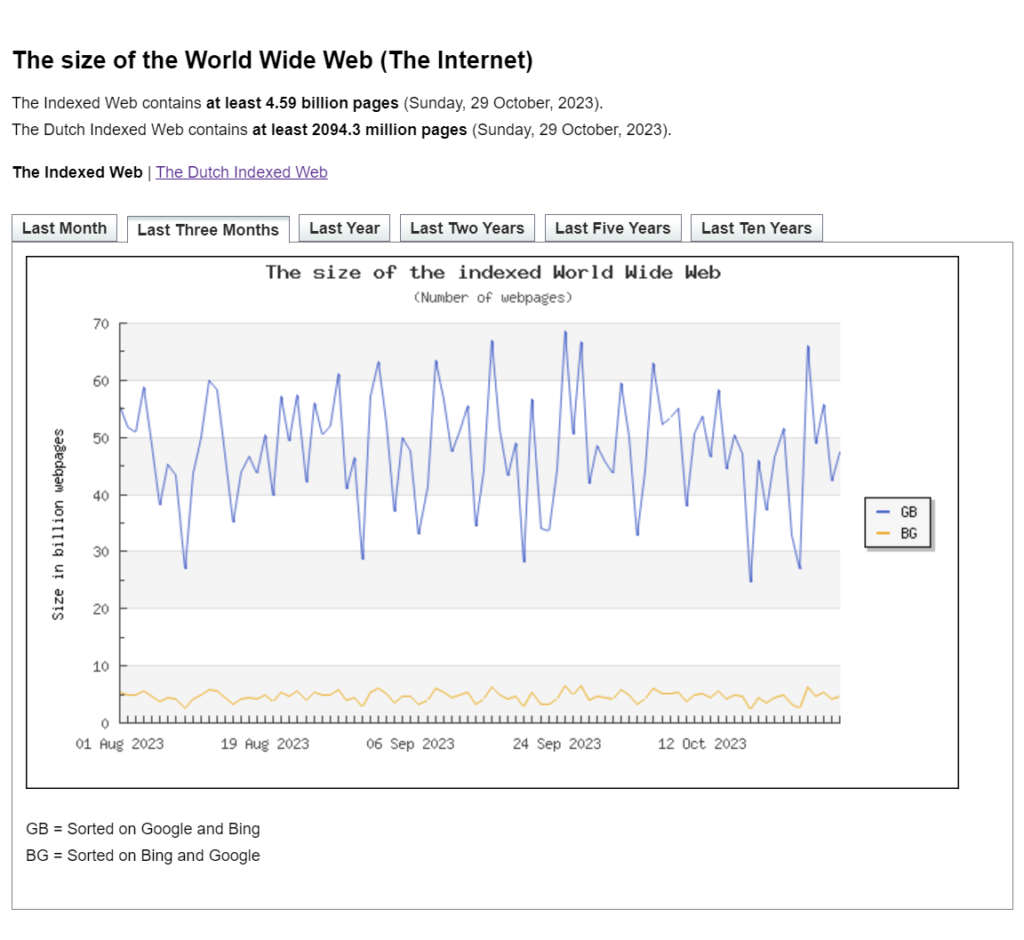The image size is (1024, 940).
Task: Switch to the Last Ten Years tab
Action: pyautogui.click(x=756, y=228)
